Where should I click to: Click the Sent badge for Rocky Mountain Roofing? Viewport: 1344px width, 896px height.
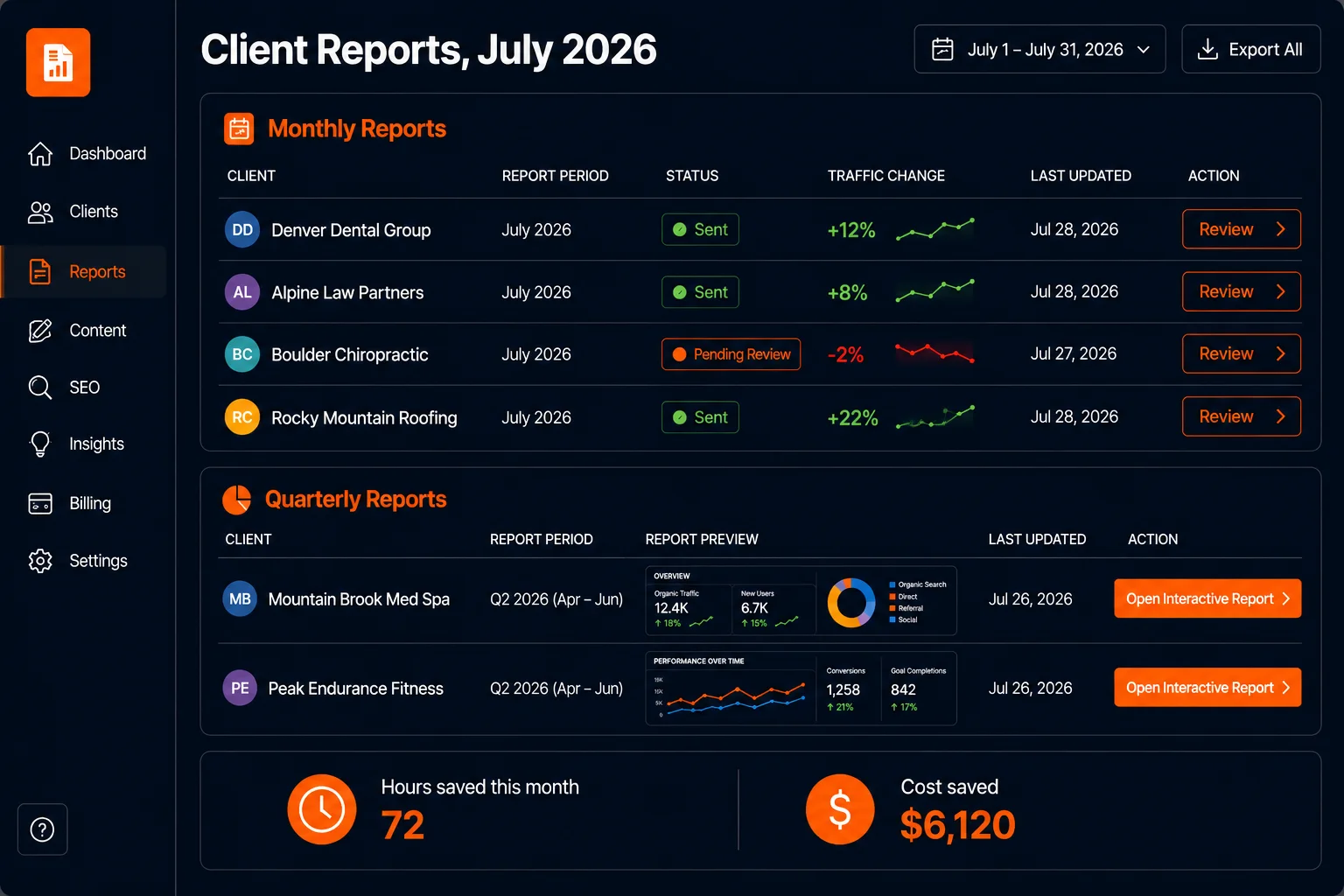(x=700, y=417)
